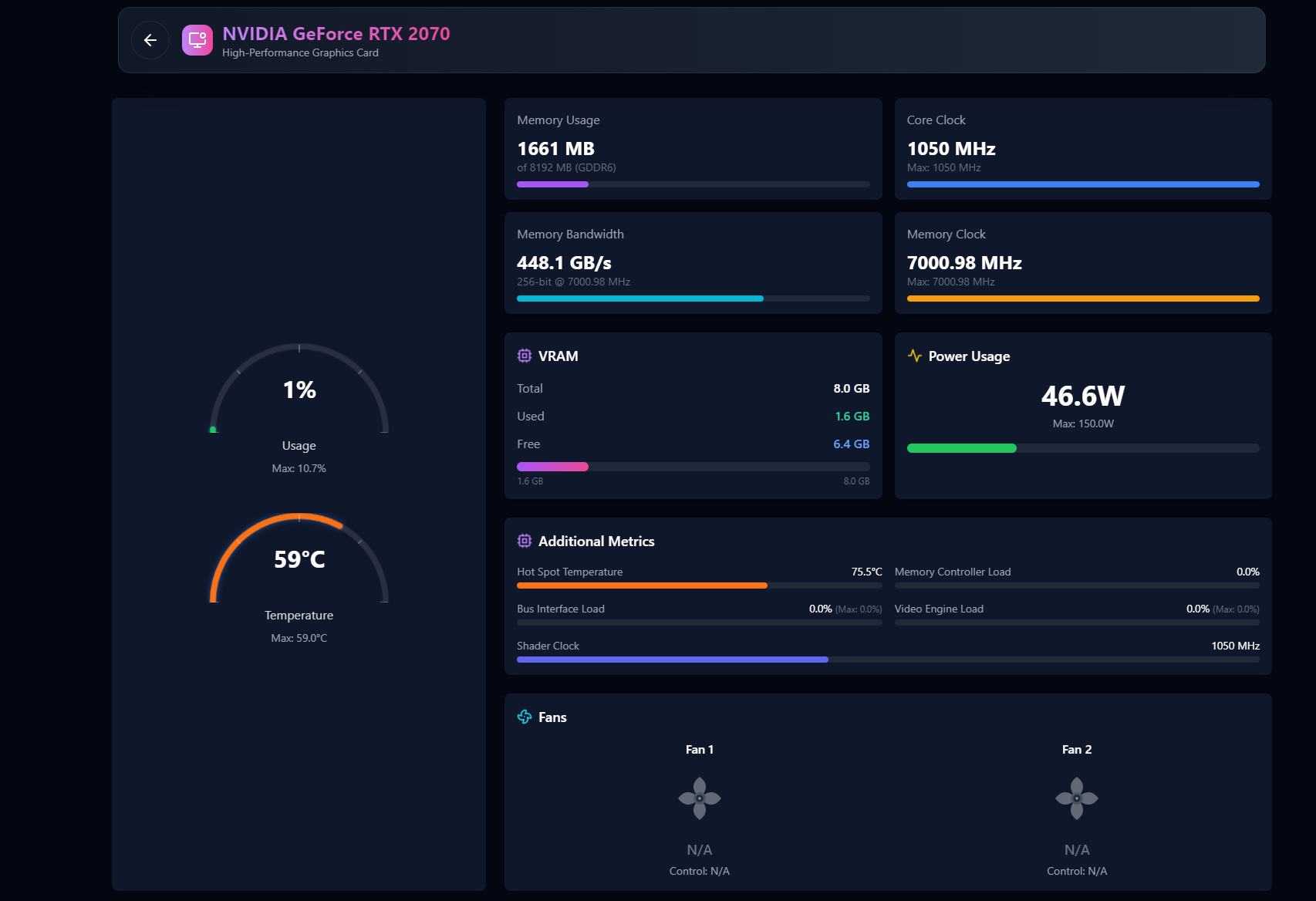
Task: Select the lightning icon next to Power Usage
Action: [x=913, y=356]
